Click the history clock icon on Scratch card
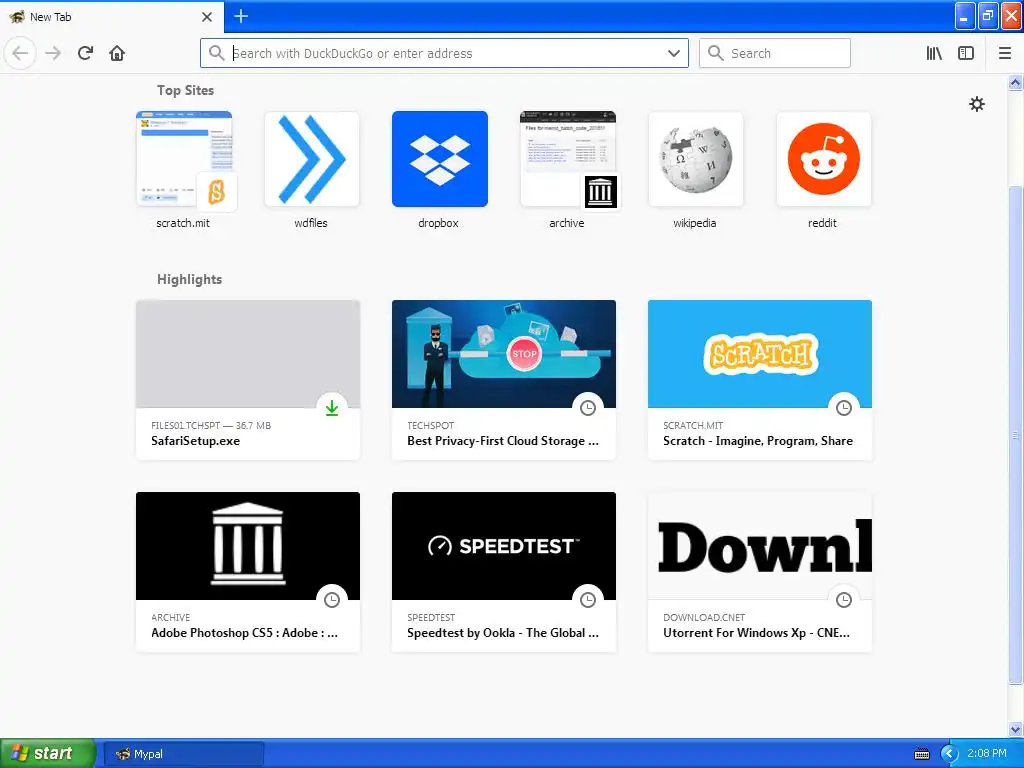 point(844,408)
